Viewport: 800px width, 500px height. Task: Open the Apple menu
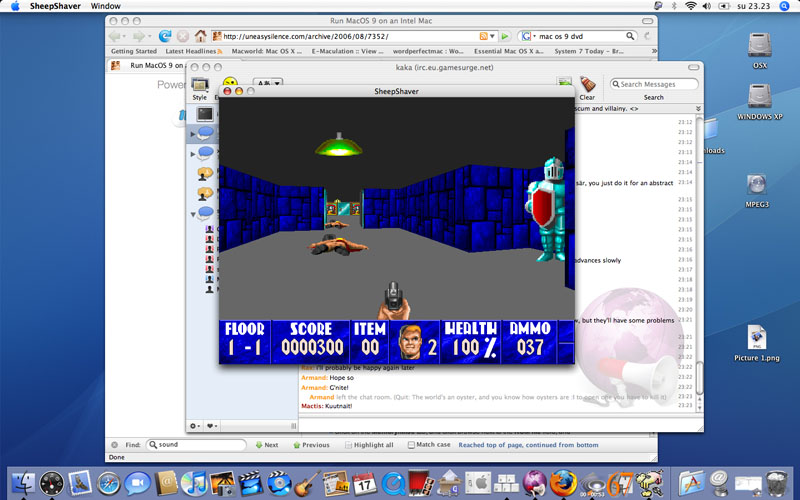(15, 6)
